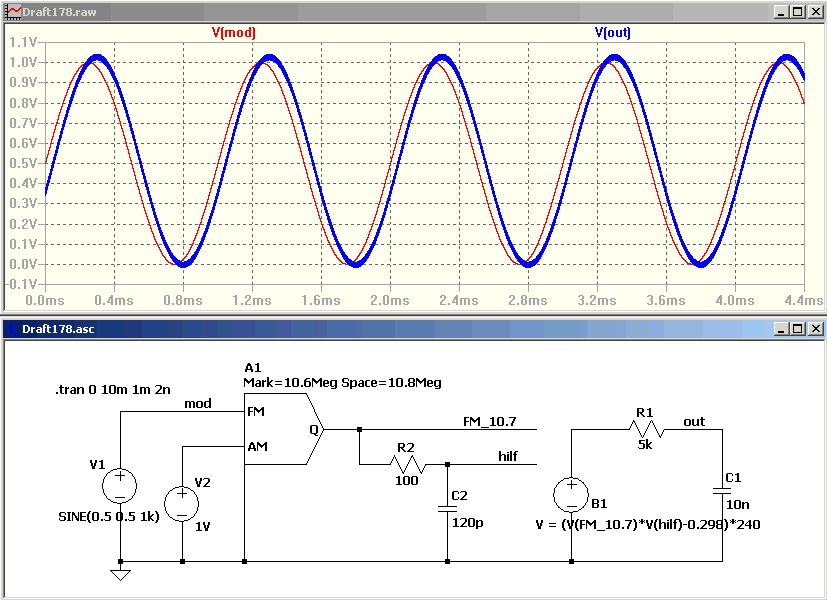The height and width of the screenshot is (600, 827).
Task: Click the SINE(0.5 0.5 1k) value text
Action: pos(109,517)
